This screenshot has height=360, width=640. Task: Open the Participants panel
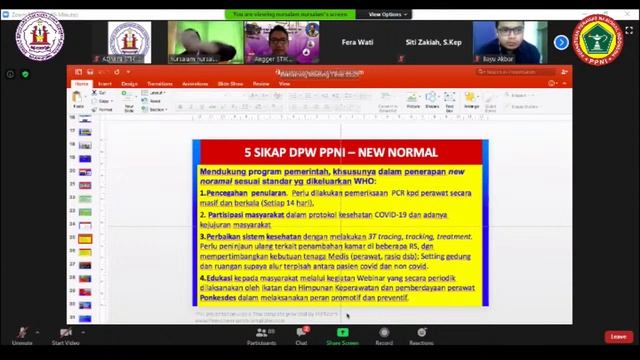[262, 336]
